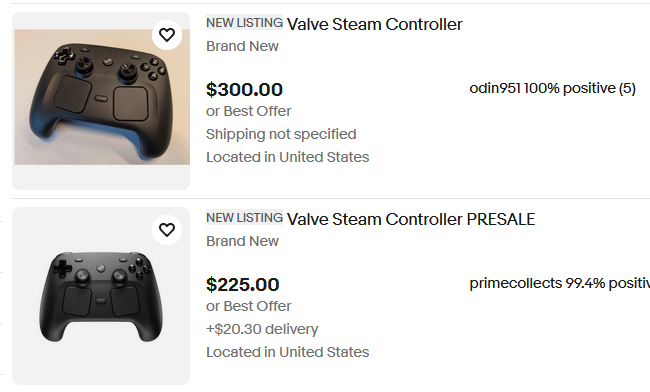Click "or Best Offer" under $300.00
This screenshot has width=650, height=392.
coord(249,111)
